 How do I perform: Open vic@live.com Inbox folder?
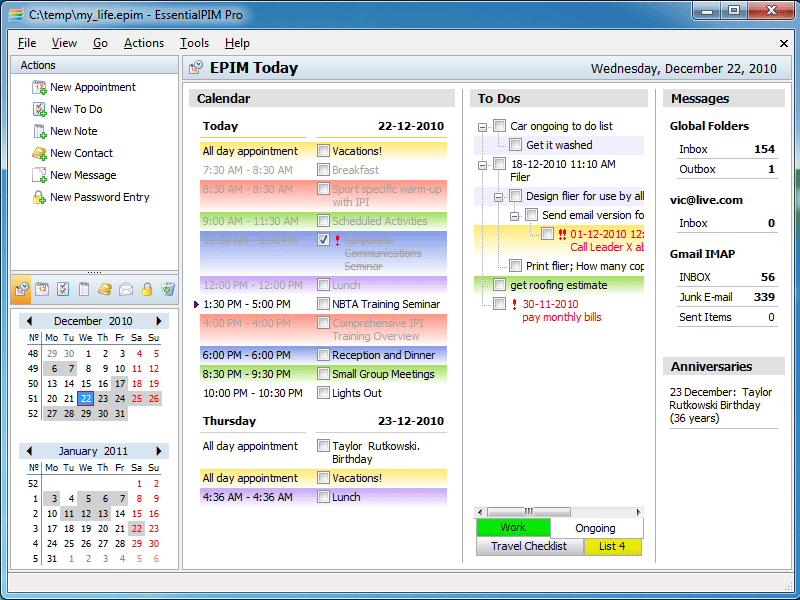pyautogui.click(x=727, y=223)
